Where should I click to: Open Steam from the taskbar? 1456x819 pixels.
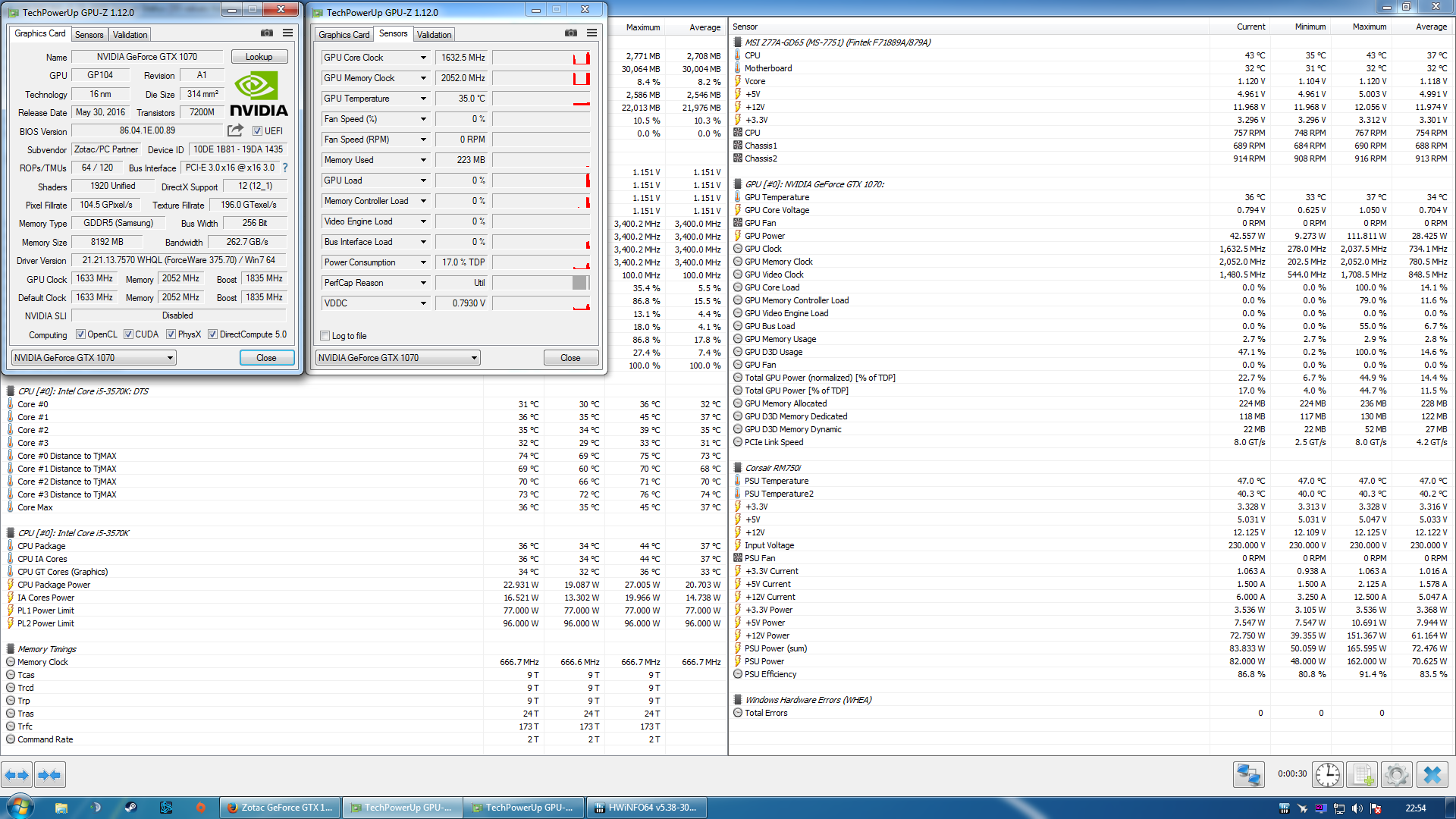(x=130, y=808)
